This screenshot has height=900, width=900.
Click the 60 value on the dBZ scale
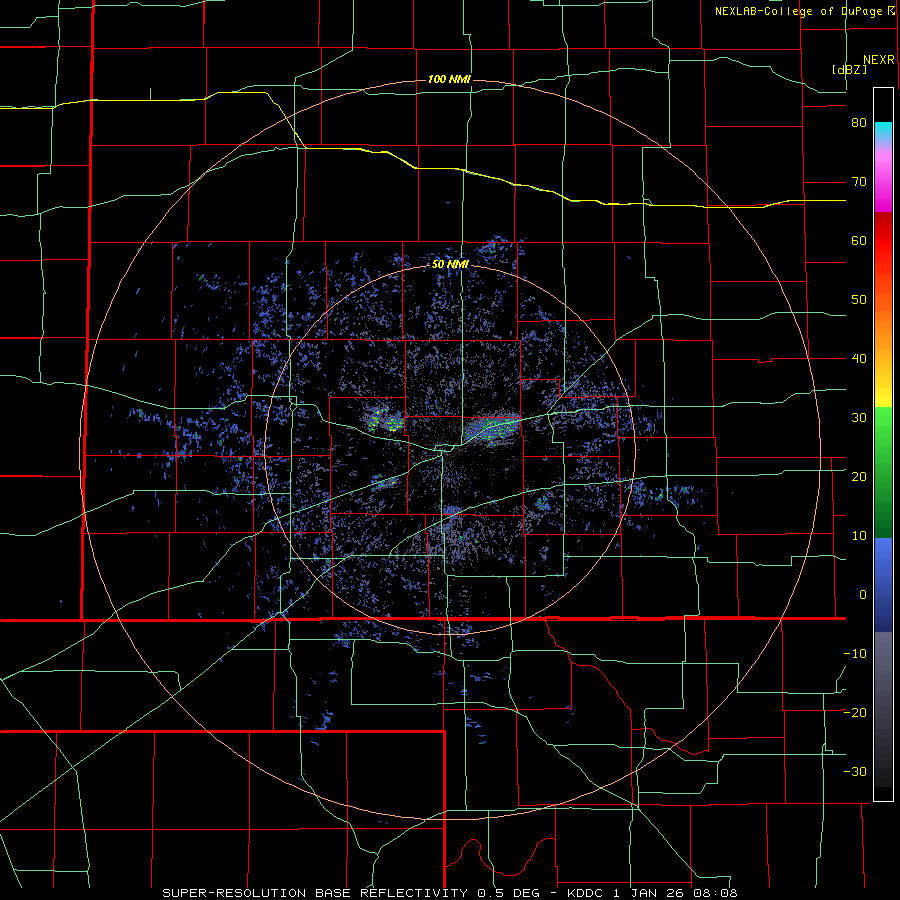click(859, 240)
